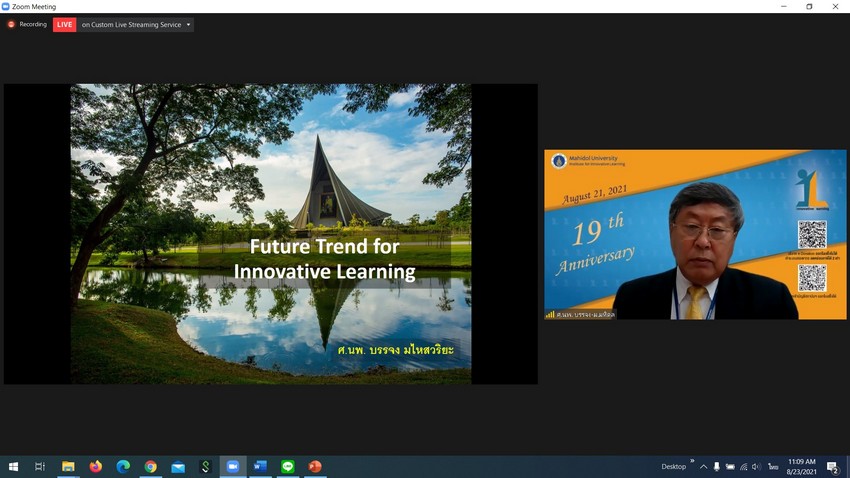This screenshot has height=478, width=850.
Task: Show hidden system tray icons
Action: point(703,466)
